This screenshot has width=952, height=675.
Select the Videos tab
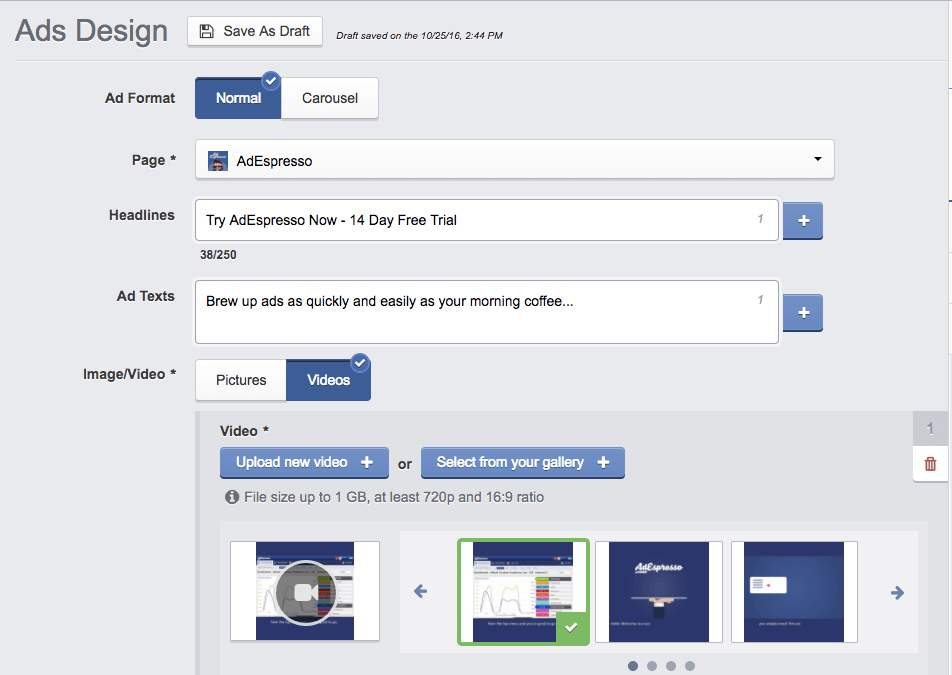(x=328, y=380)
